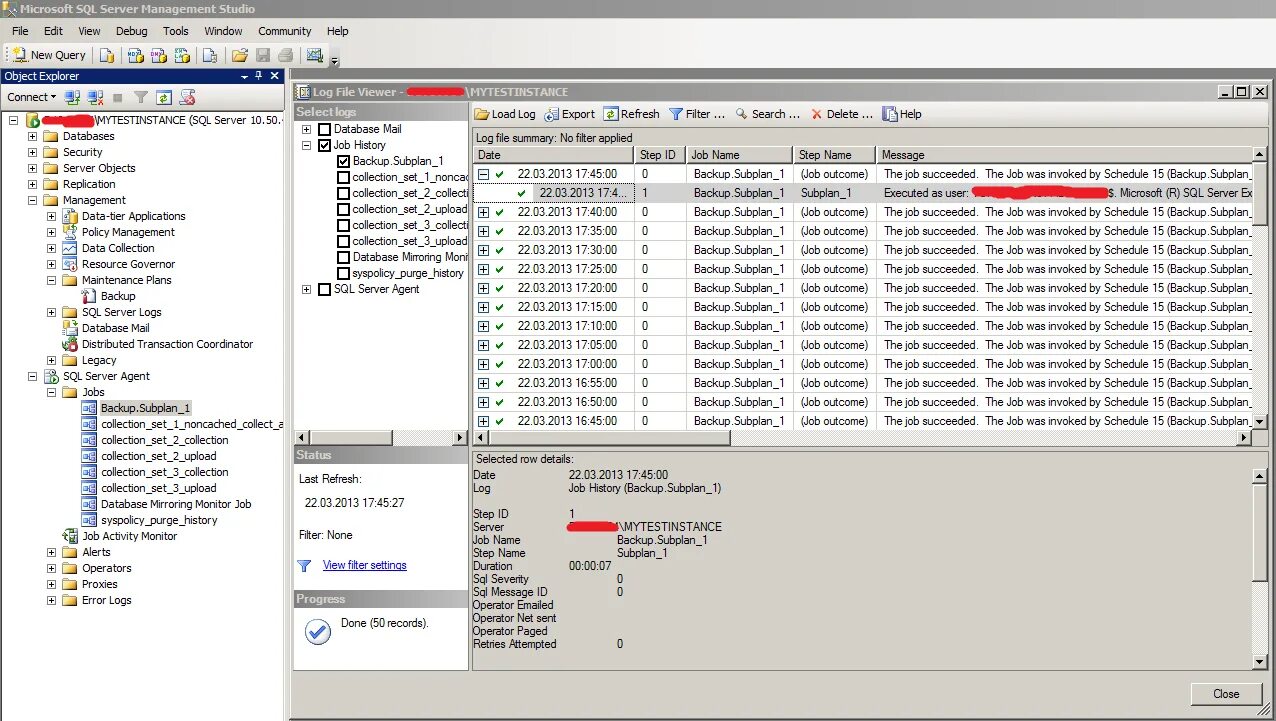This screenshot has height=721, width=1276.
Task: Click Filter in Log File Viewer toolbar
Action: pyautogui.click(x=697, y=114)
